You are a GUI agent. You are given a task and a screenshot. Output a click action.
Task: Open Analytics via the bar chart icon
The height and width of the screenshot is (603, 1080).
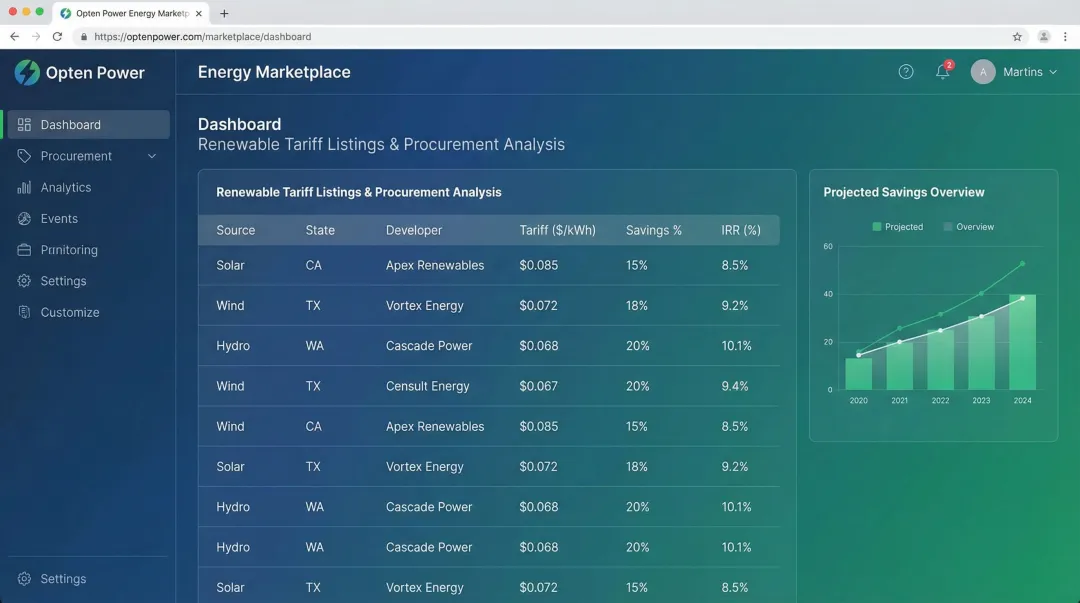pyautogui.click(x=24, y=187)
